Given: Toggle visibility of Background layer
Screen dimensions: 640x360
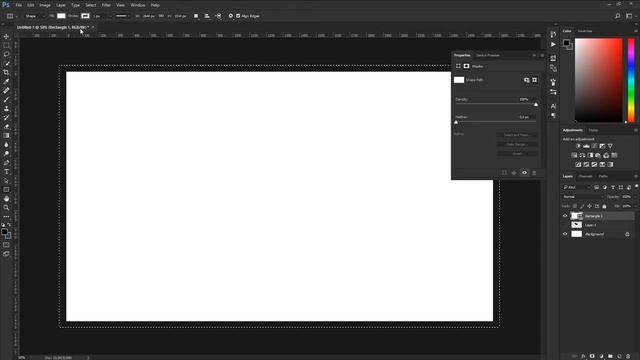Looking at the screenshot, I should tap(565, 234).
